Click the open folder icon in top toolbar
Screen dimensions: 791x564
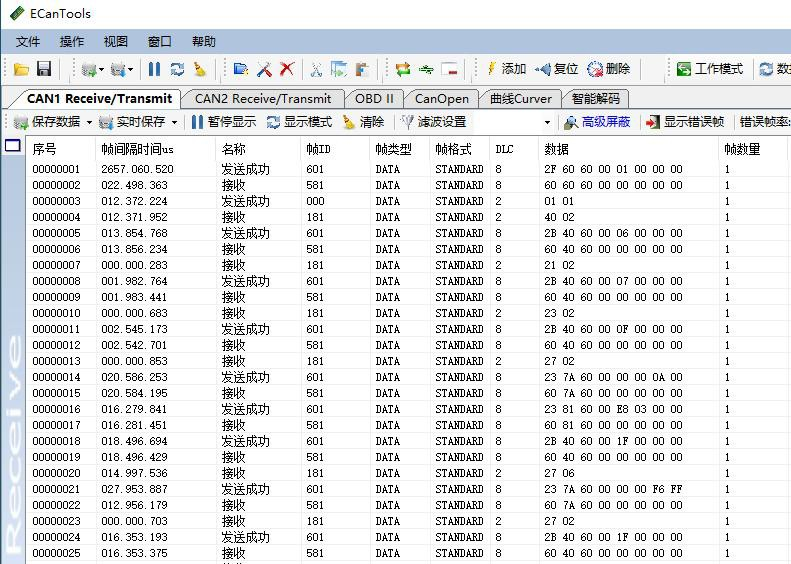coord(21,69)
